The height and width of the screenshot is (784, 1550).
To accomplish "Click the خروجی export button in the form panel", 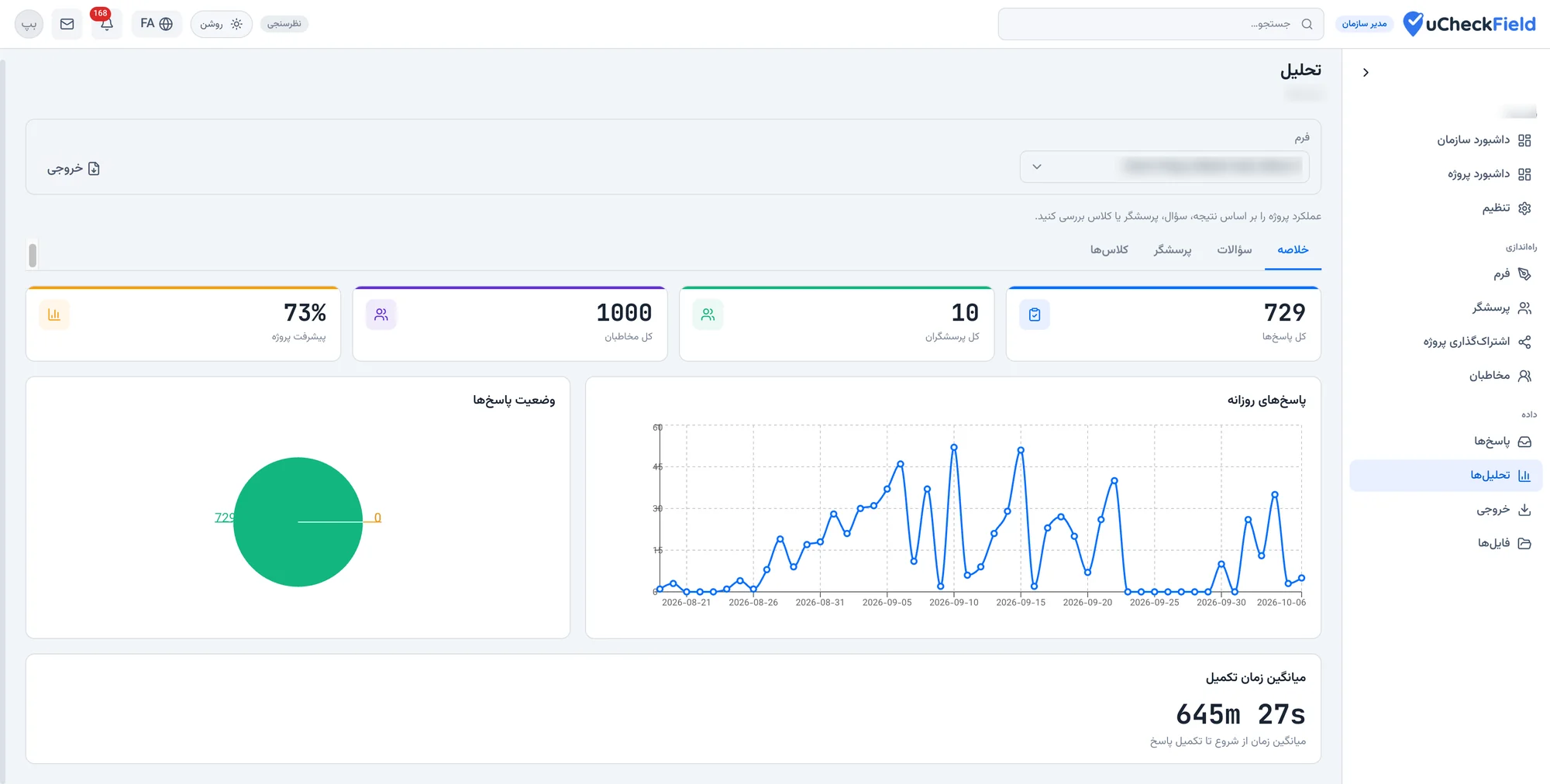I will click(x=74, y=169).
